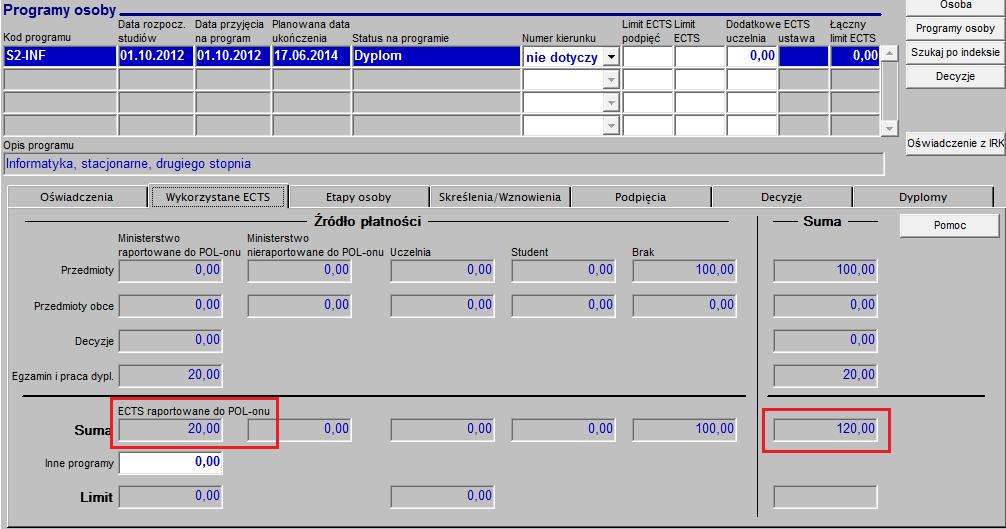Click the Inne programy input field
1006x529 pixels.
point(171,462)
